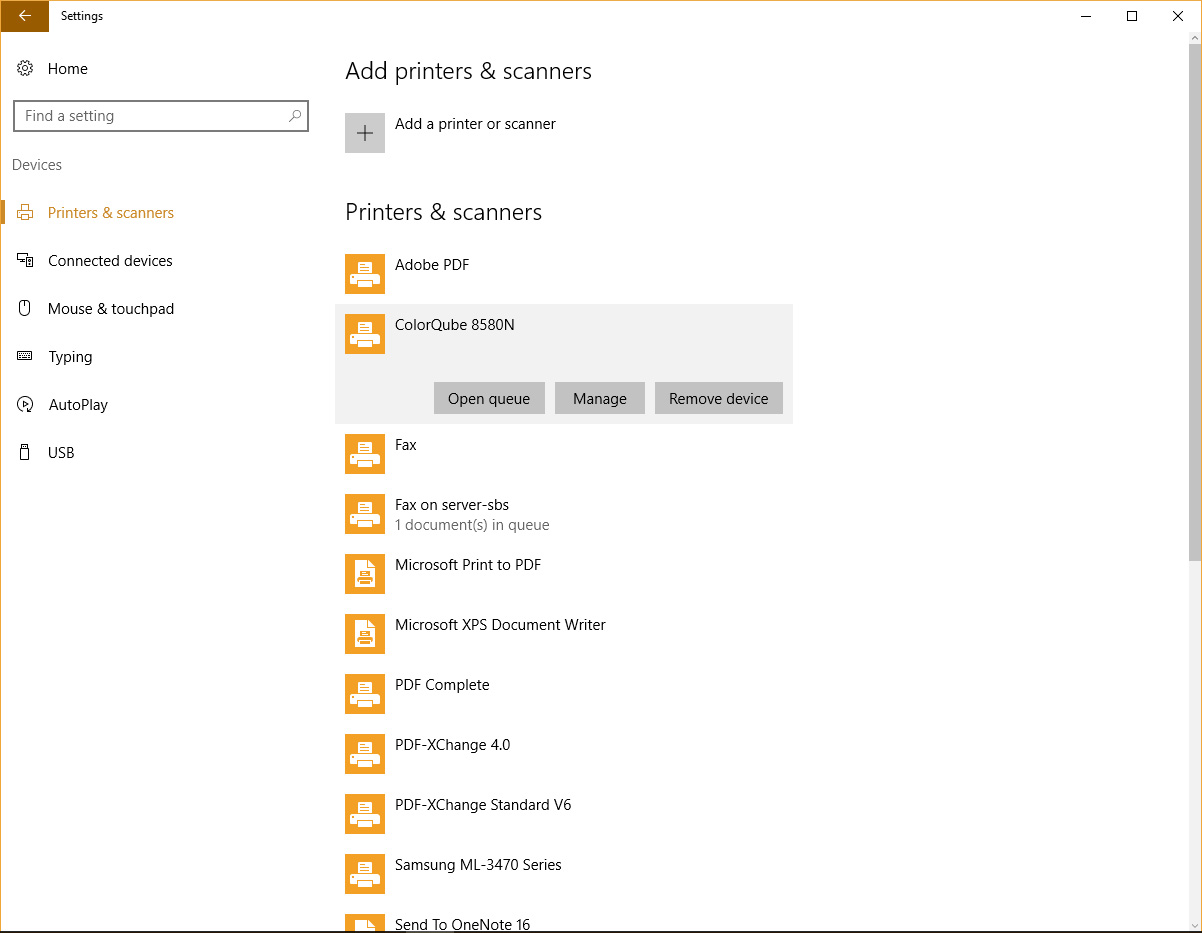
Task: Click the PDF-XChange Standard V6 icon
Action: click(365, 814)
